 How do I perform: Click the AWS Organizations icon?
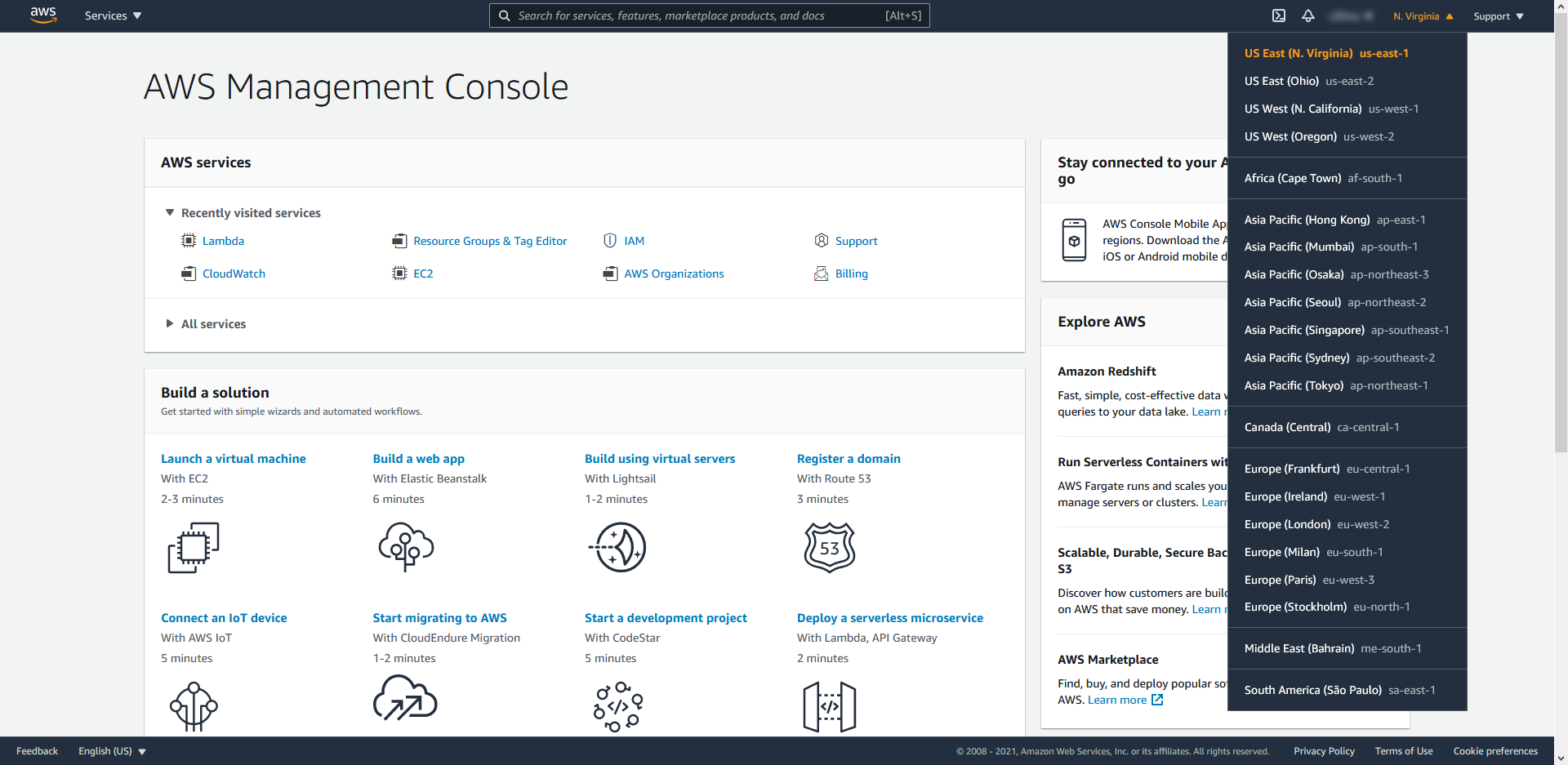610,274
